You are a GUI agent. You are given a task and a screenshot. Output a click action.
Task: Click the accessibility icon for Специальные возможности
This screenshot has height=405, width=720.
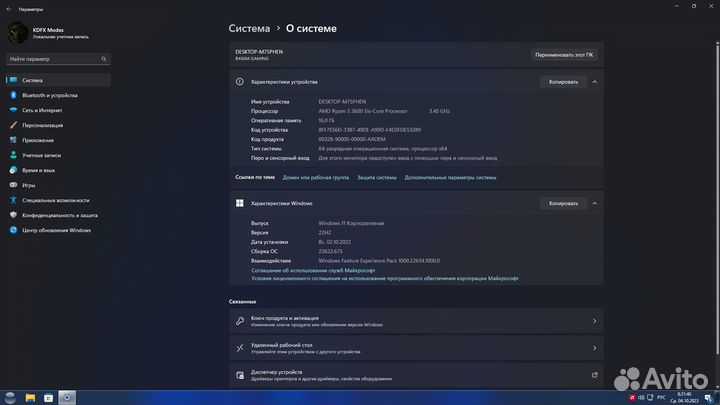click(13, 200)
